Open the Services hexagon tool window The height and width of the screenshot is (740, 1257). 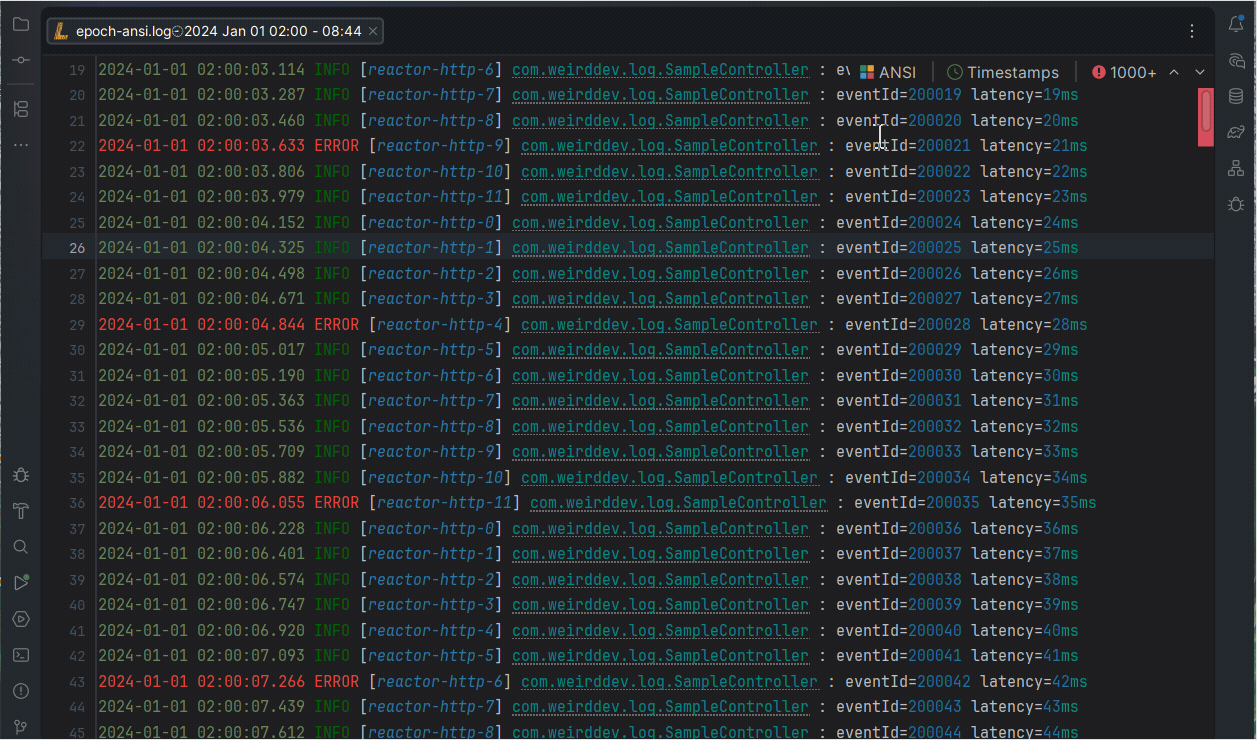(21, 619)
